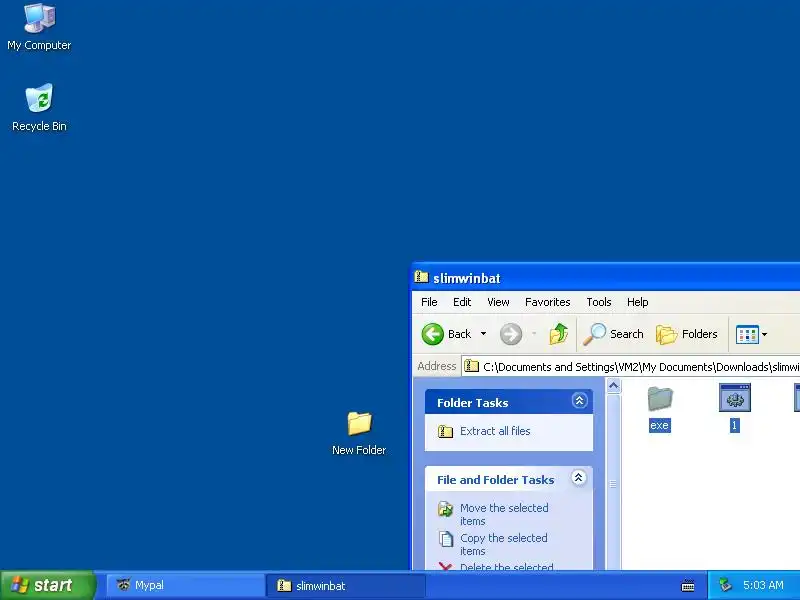Open the File menu
800x600 pixels.
(429, 302)
